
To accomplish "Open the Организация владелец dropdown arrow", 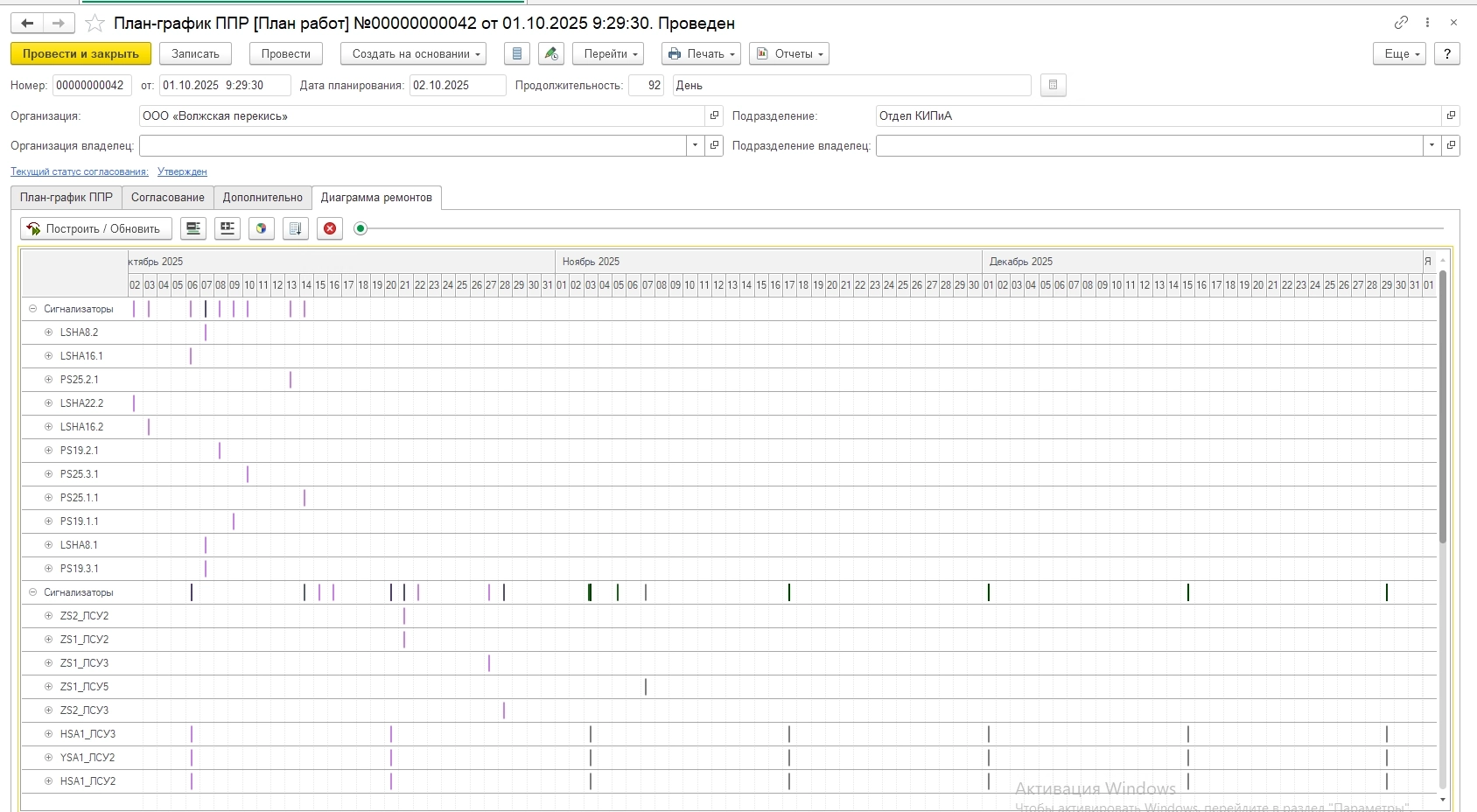I will click(x=695, y=146).
